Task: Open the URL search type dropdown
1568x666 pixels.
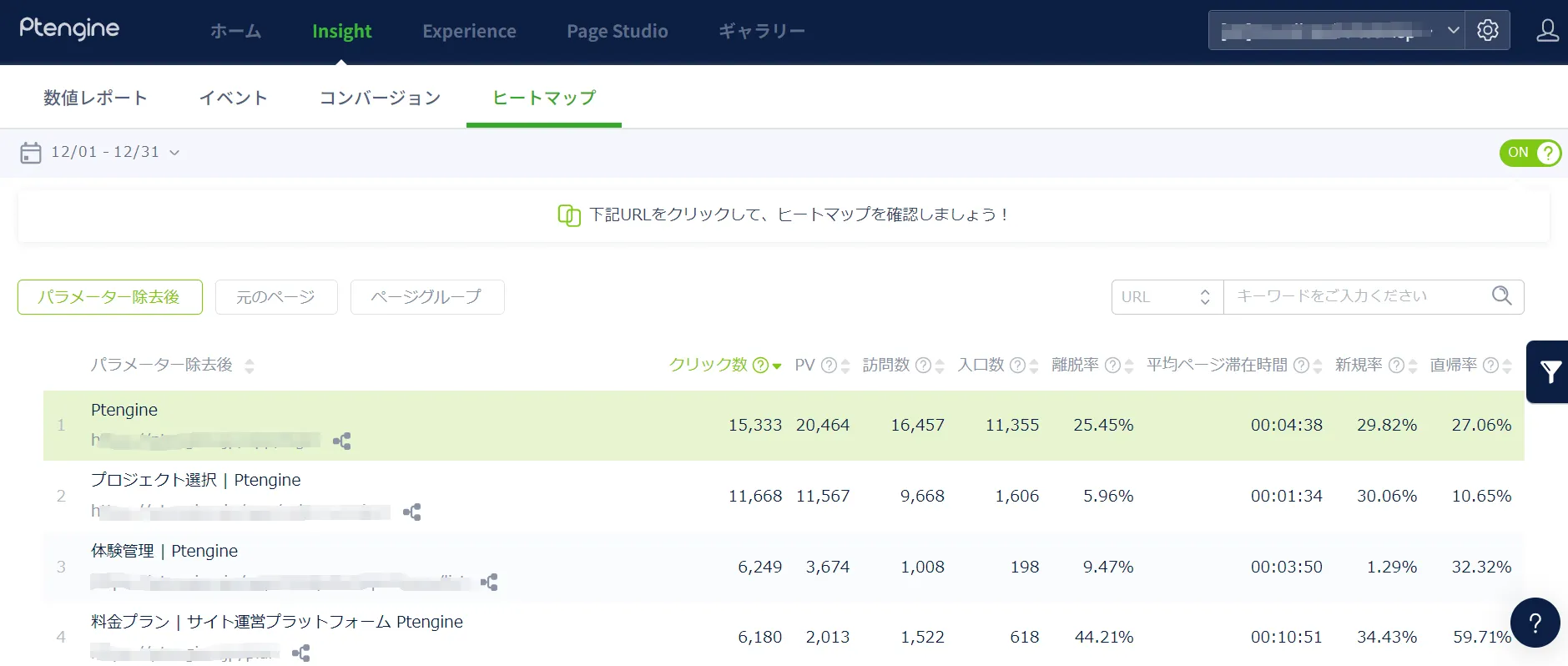Action: [1167, 297]
